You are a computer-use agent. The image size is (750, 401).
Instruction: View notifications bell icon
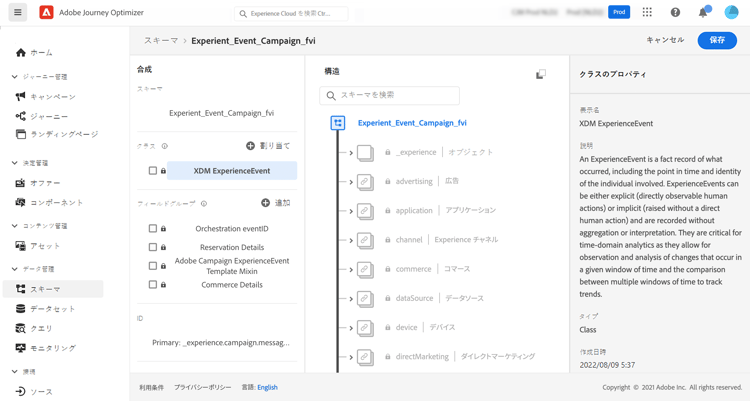[703, 13]
